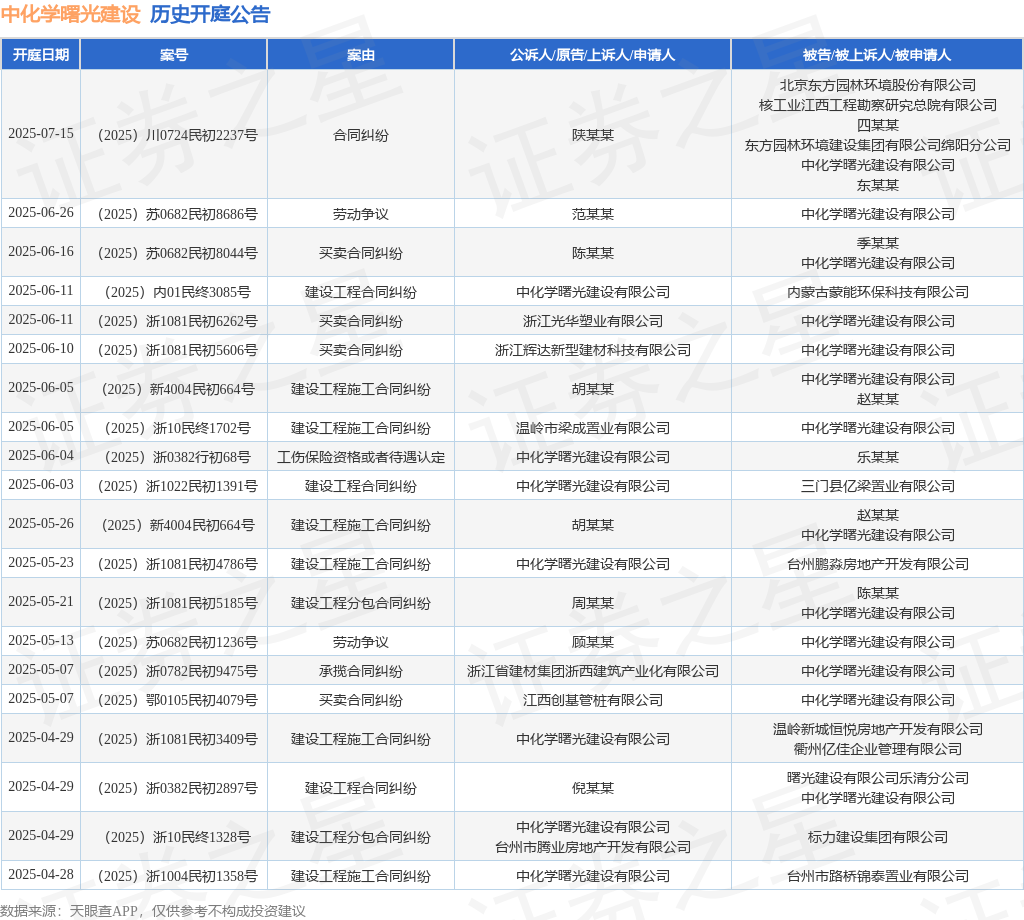This screenshot has height=920, width=1024.
Task: Click defendant 季某某
Action: coord(878,243)
